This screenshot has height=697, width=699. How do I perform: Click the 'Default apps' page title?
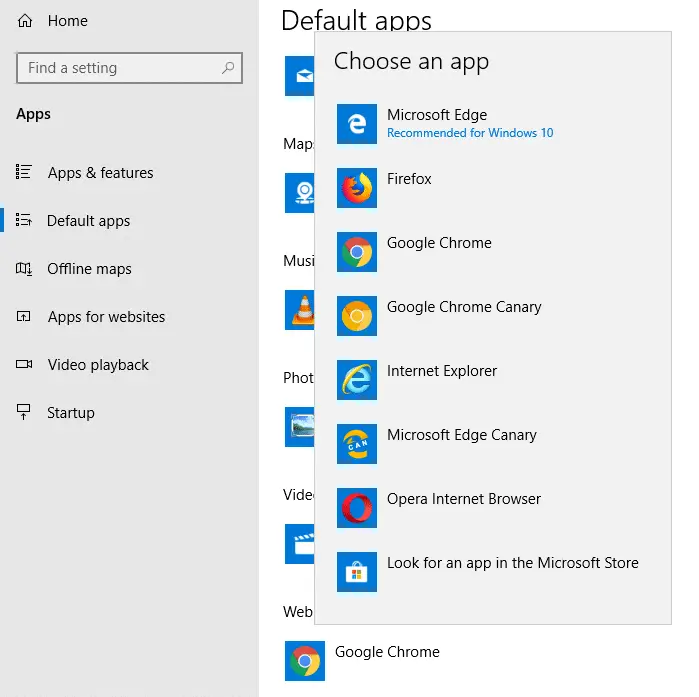357,20
